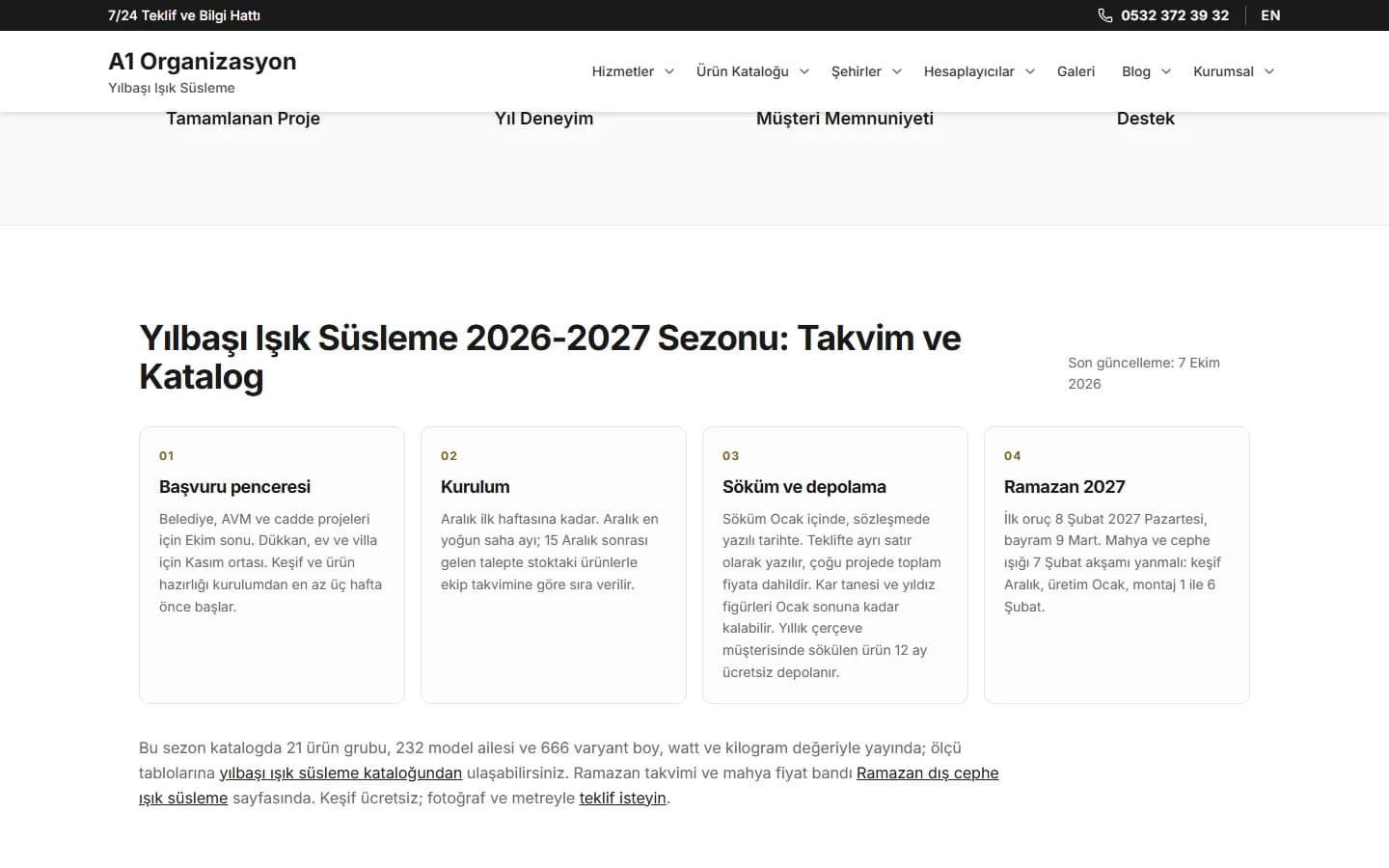
Task: Click the phone handset icon in top bar
Action: (x=1105, y=15)
